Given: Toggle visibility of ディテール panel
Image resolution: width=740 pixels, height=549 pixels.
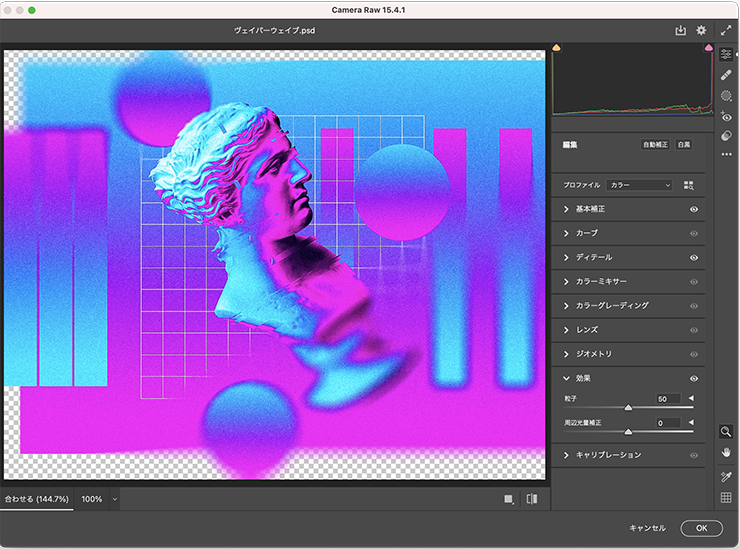Looking at the screenshot, I should click(x=694, y=258).
